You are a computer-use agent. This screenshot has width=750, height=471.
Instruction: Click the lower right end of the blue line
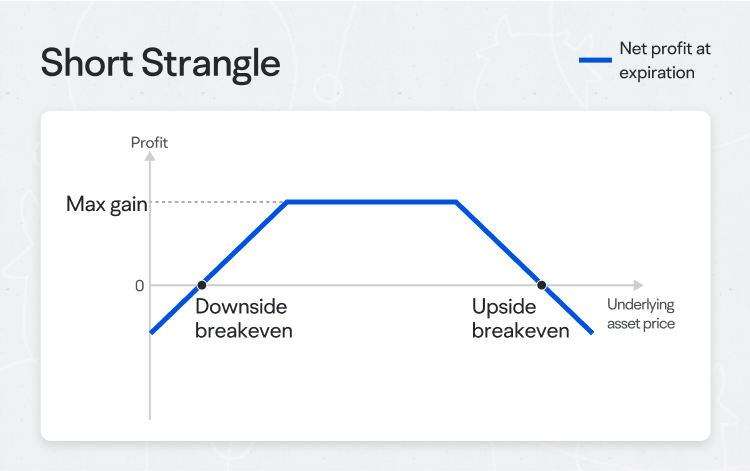pos(592,331)
